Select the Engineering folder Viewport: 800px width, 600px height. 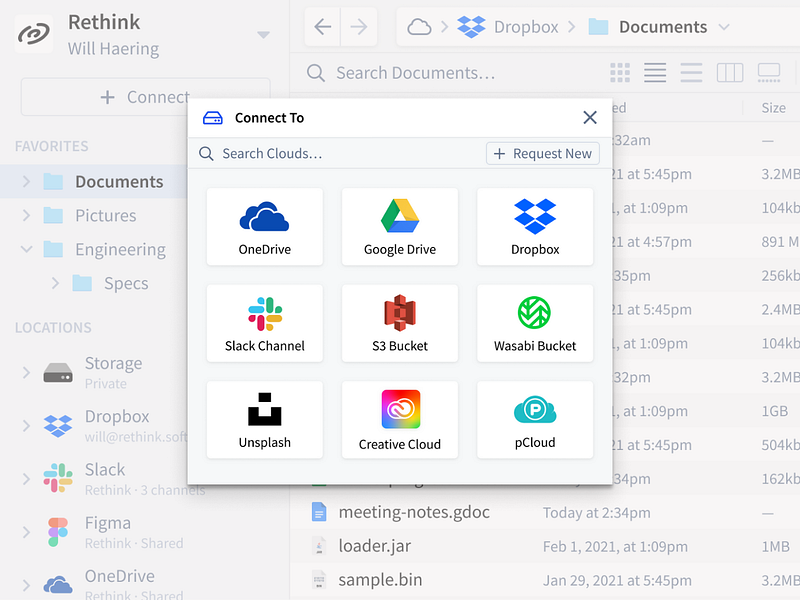pos(120,249)
